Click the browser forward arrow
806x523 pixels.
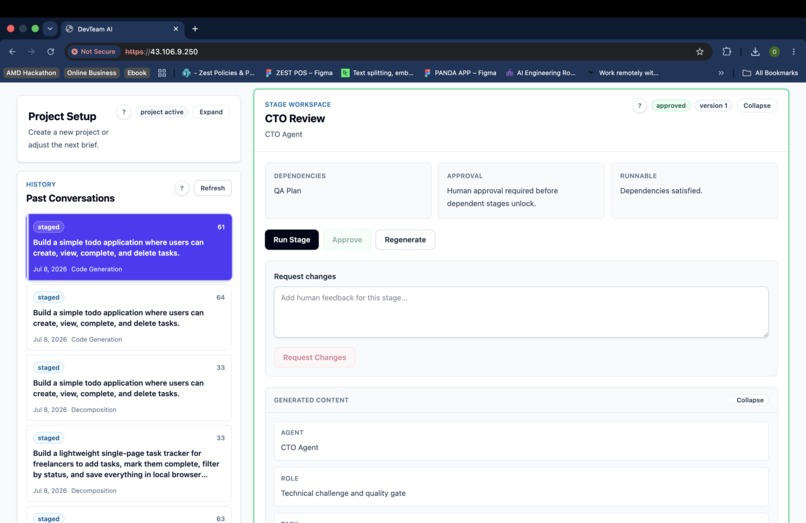31,51
